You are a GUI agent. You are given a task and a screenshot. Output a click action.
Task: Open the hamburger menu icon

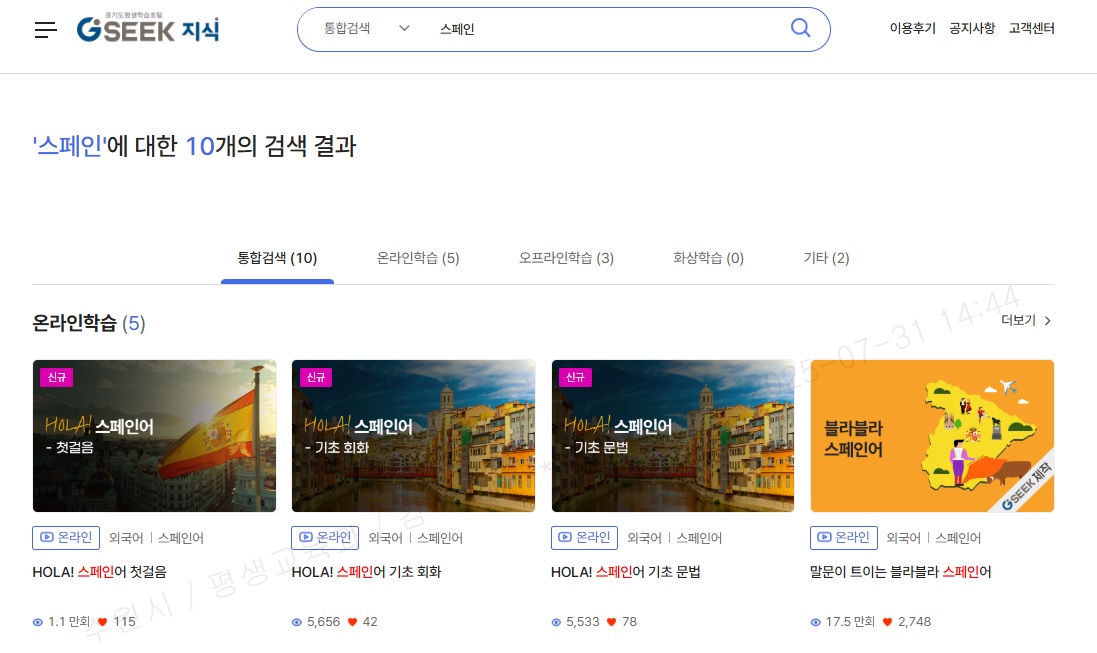tap(46, 30)
